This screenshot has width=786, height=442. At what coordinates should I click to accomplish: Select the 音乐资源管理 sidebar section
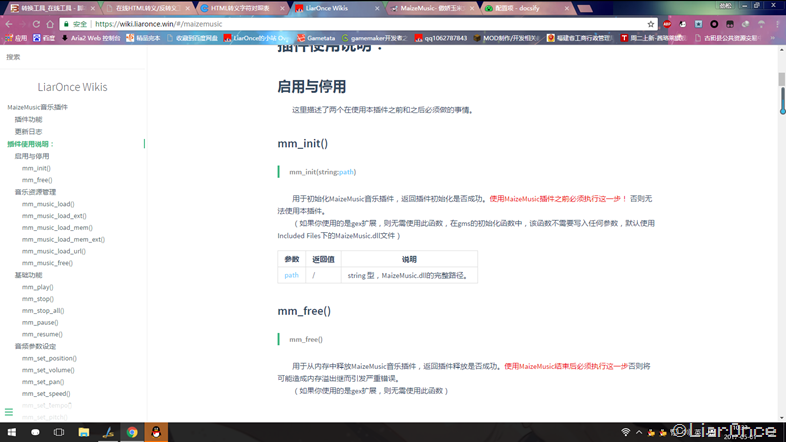pos(35,192)
